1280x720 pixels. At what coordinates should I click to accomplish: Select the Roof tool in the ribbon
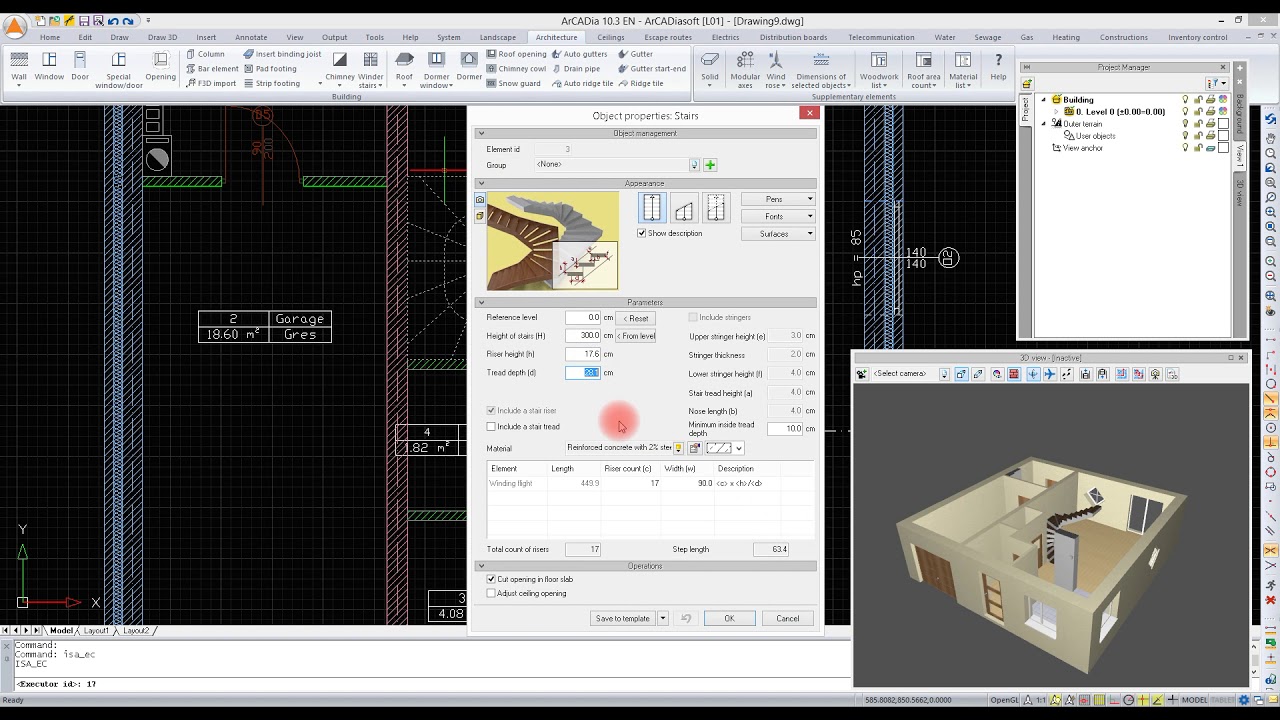point(404,67)
